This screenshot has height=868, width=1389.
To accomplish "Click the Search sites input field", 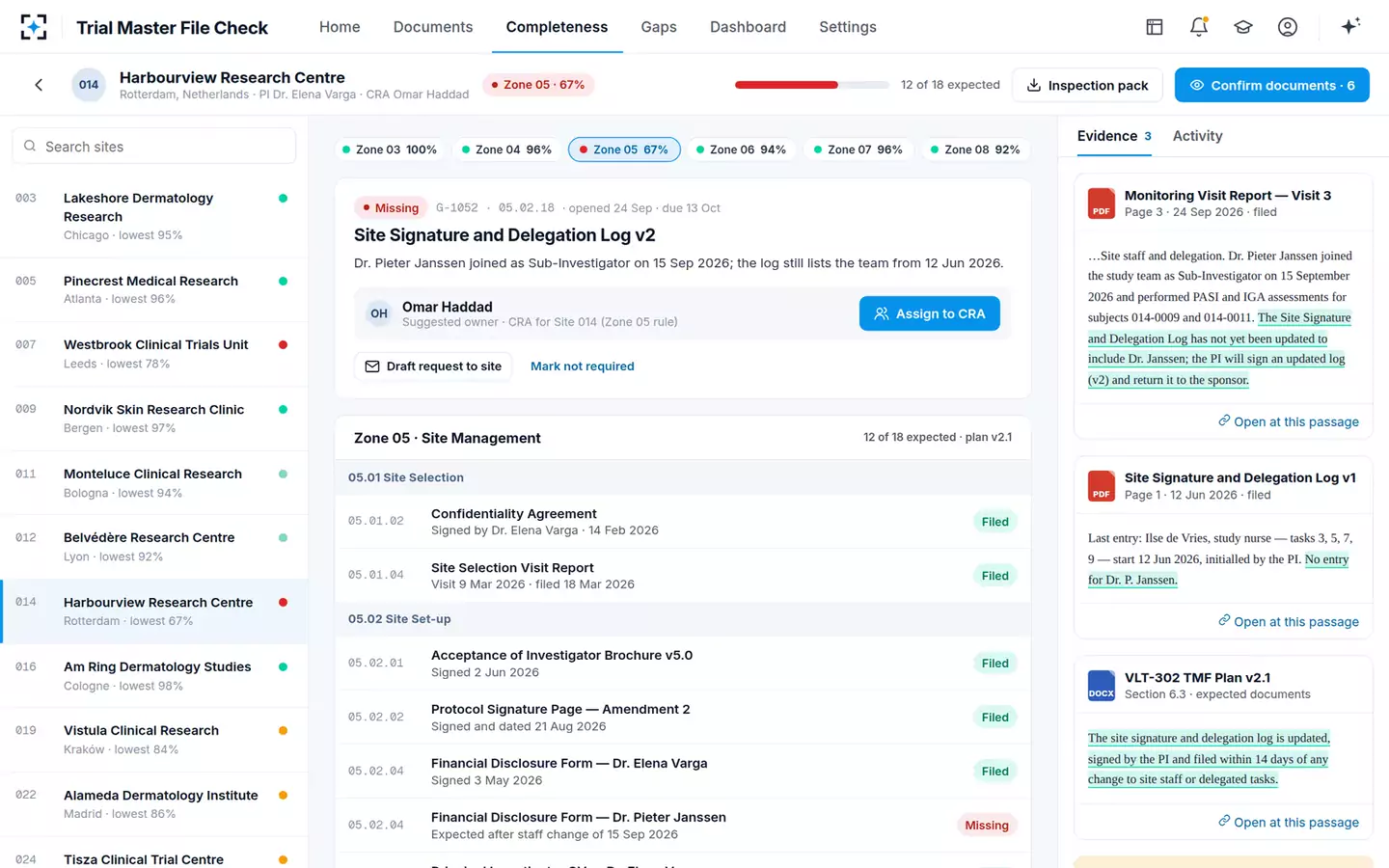I will [154, 147].
